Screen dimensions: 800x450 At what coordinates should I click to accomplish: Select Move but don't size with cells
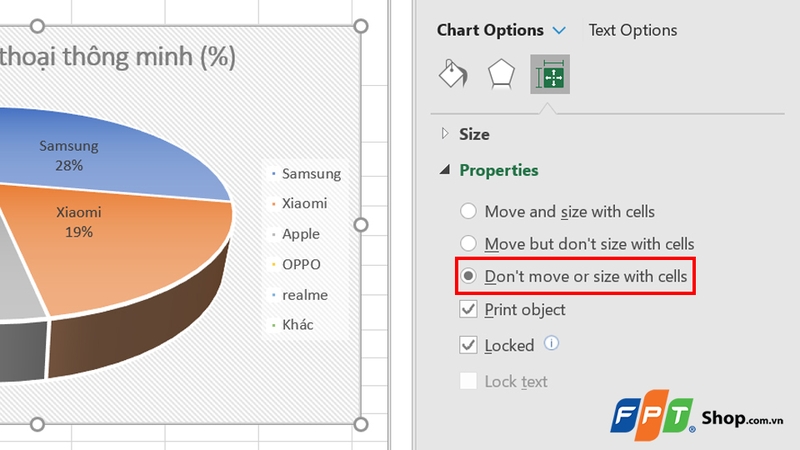468,244
